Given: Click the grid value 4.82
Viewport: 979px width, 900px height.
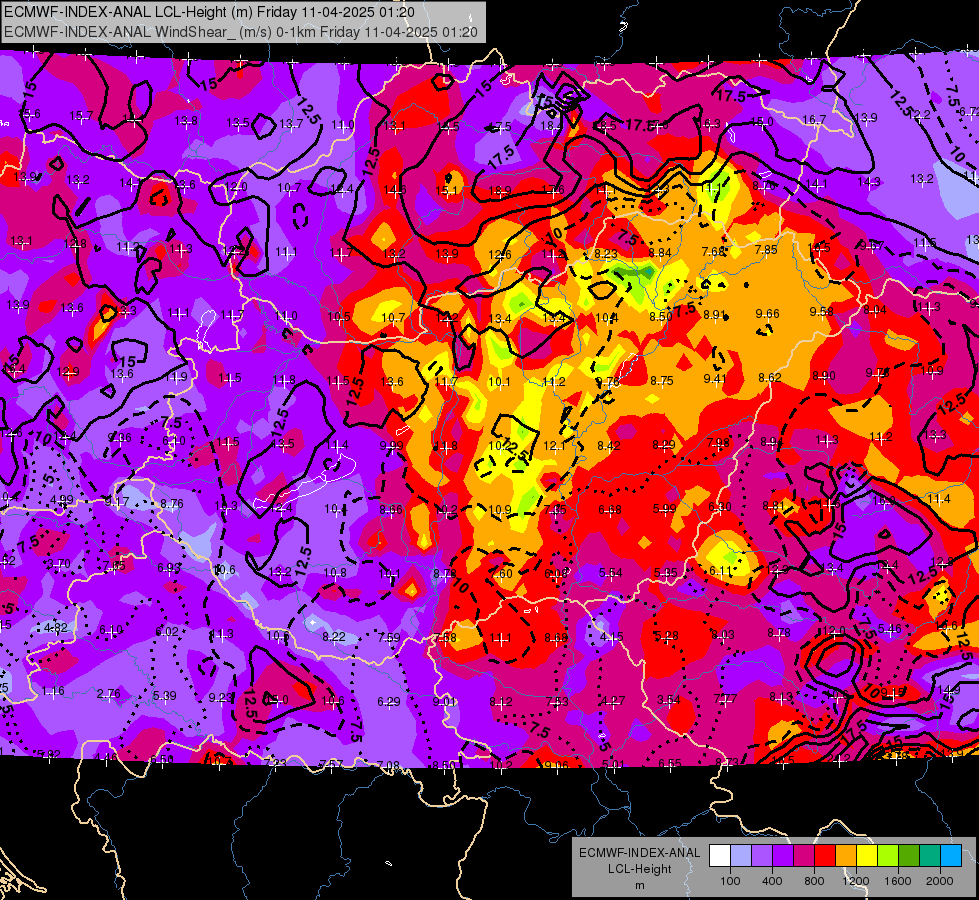Looking at the screenshot, I should pos(56,628).
